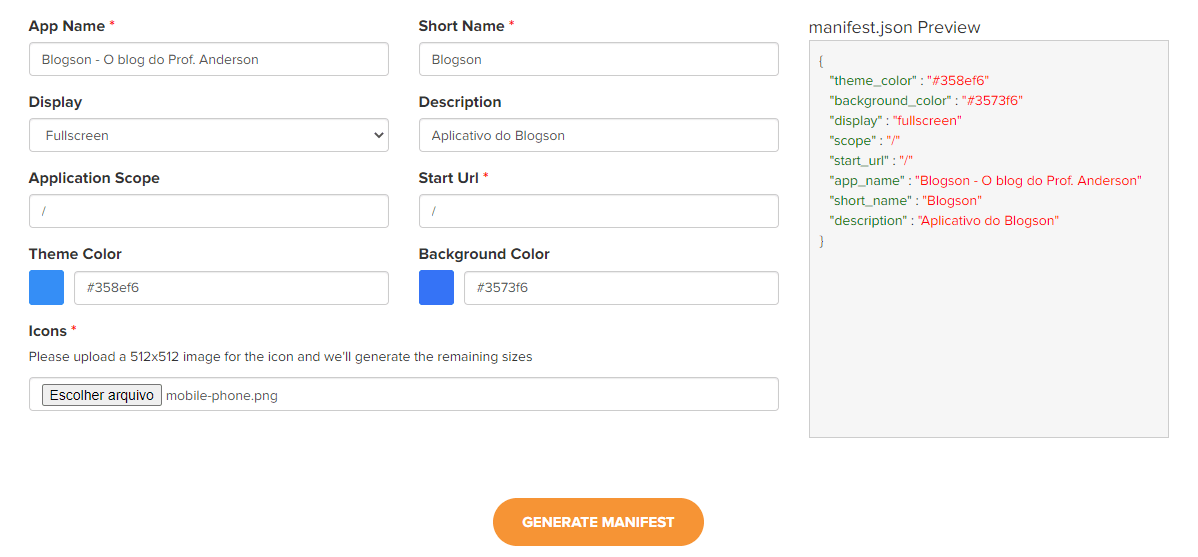
Task: Click the App Name input field
Action: click(x=209, y=59)
